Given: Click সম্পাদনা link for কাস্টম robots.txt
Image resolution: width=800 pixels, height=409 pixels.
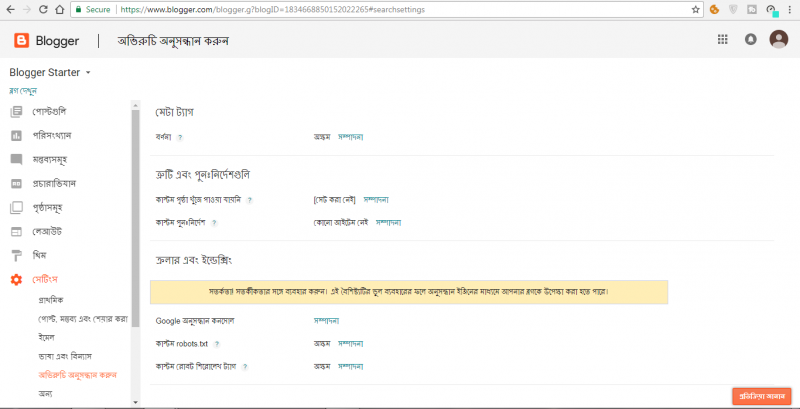Looking at the screenshot, I should click(351, 344).
